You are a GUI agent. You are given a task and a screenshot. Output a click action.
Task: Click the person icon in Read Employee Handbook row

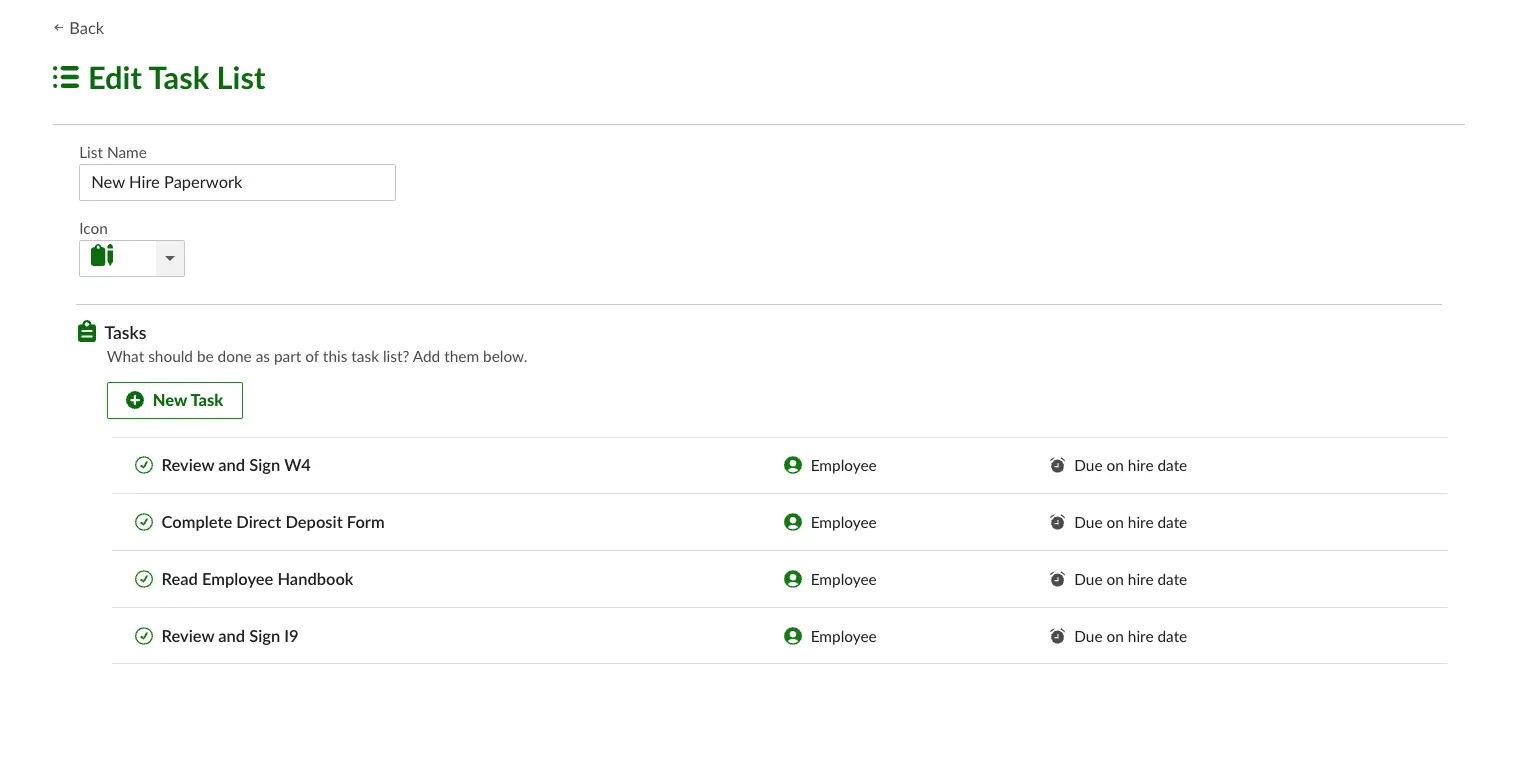tap(793, 579)
